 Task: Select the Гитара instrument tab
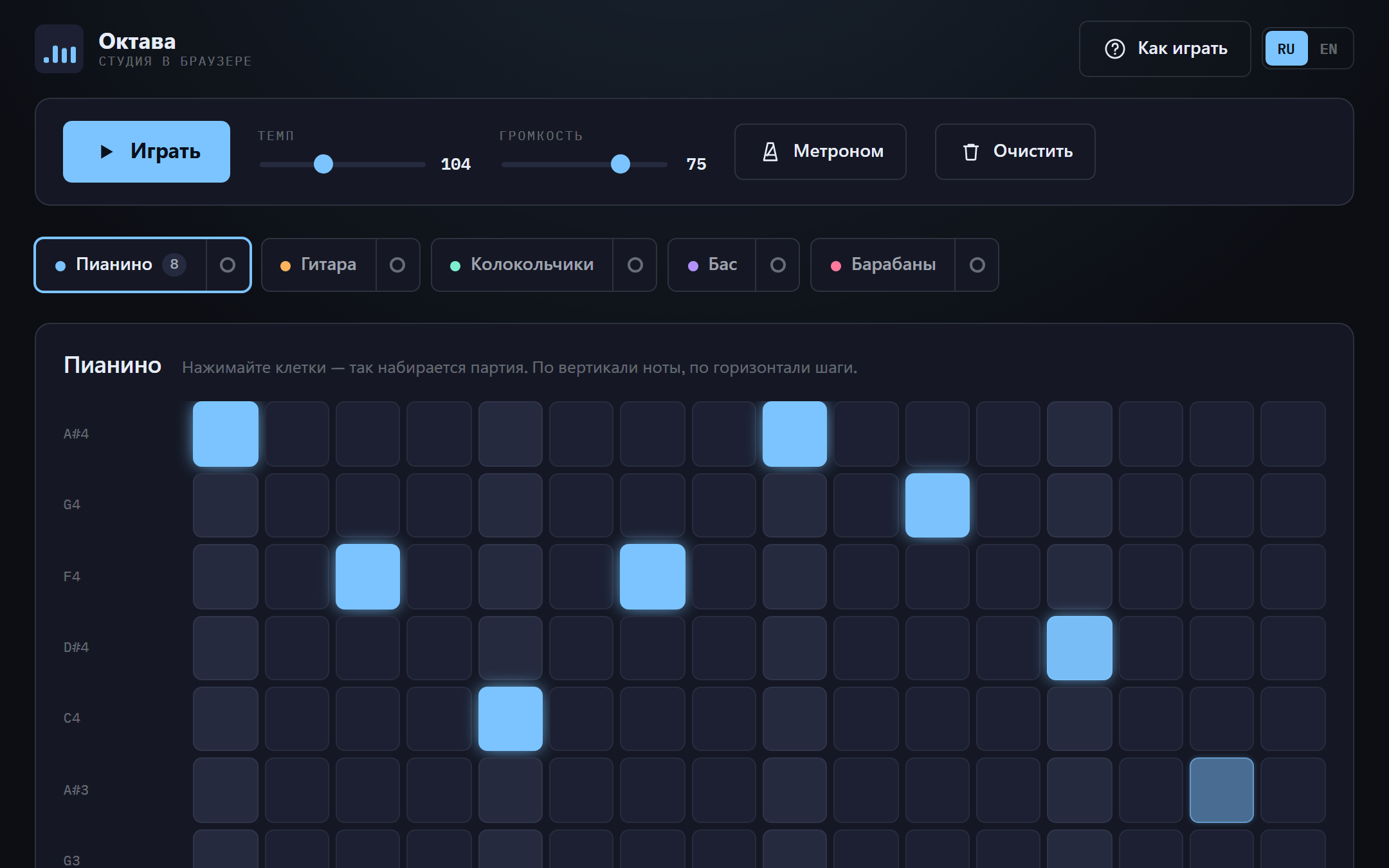pyautogui.click(x=319, y=265)
